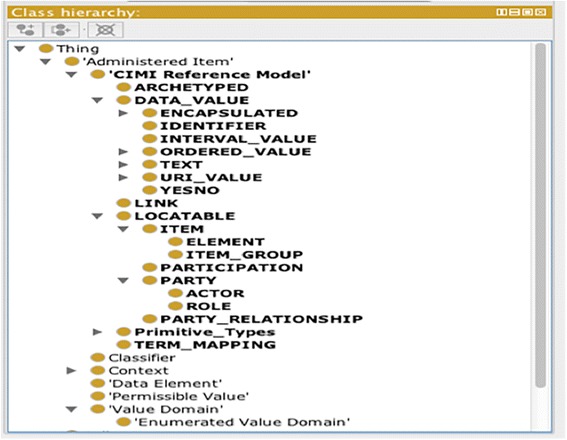Select the 'CIMI Reference Model' class

[x=210, y=74]
